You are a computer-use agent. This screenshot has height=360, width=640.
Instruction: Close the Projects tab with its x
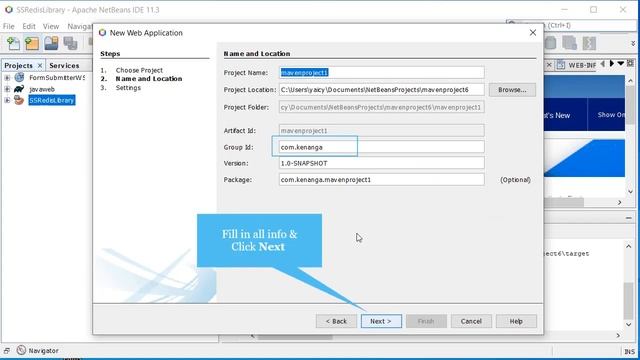coord(40,65)
